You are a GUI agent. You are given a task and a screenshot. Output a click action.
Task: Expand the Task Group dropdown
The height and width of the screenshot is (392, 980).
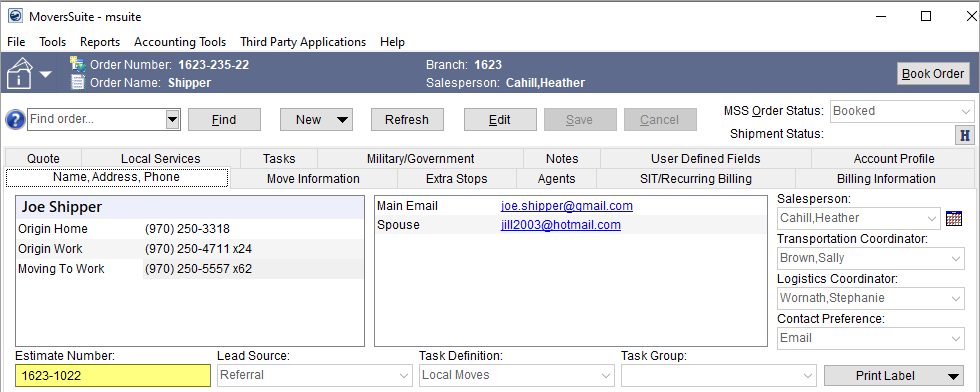click(x=808, y=376)
